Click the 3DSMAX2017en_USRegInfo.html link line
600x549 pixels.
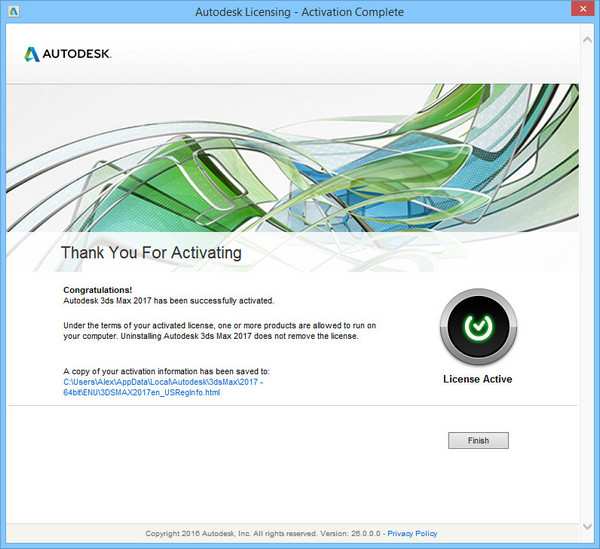pos(141,393)
